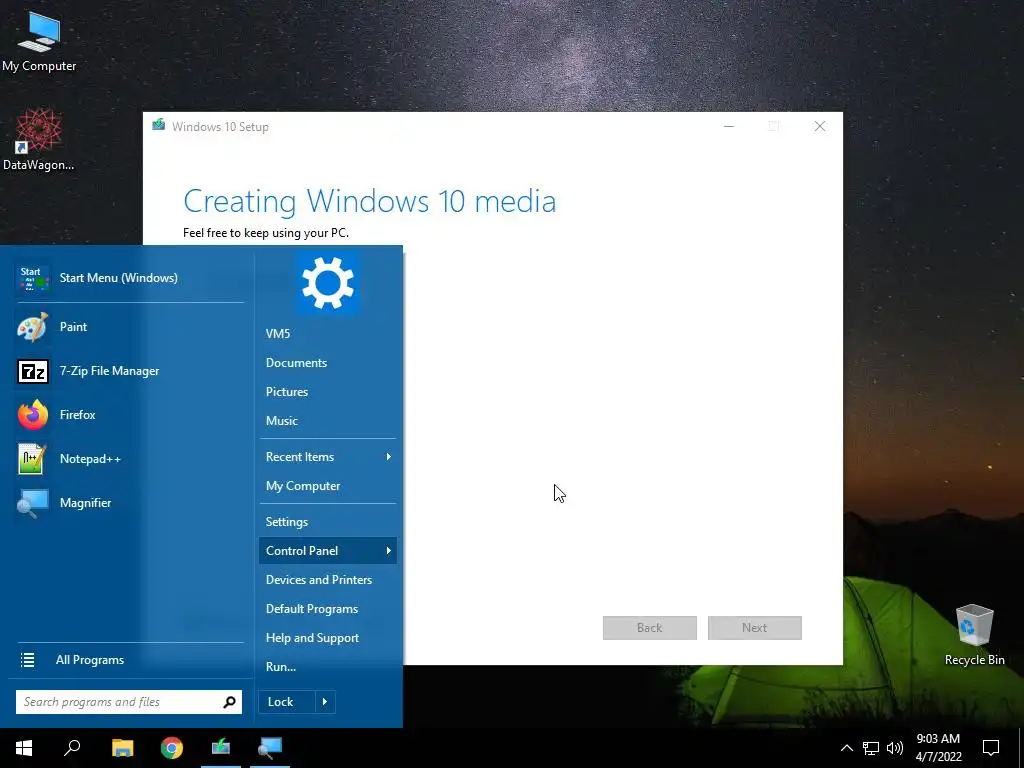
Task: Open the Run... dialog
Action: pyautogui.click(x=327, y=667)
